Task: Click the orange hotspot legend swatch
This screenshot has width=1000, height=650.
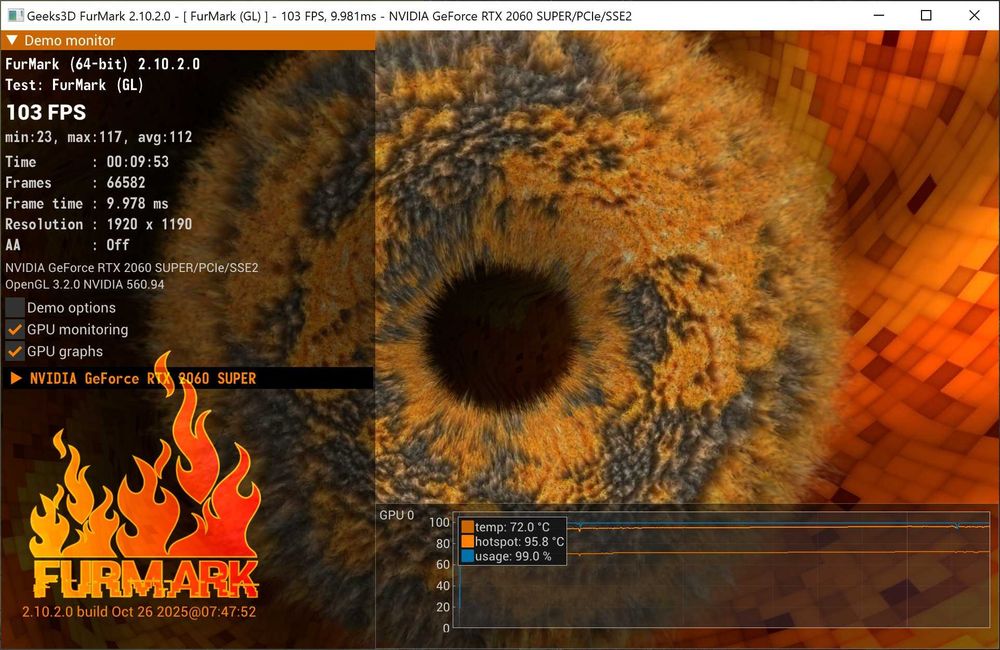Action: [x=467, y=542]
